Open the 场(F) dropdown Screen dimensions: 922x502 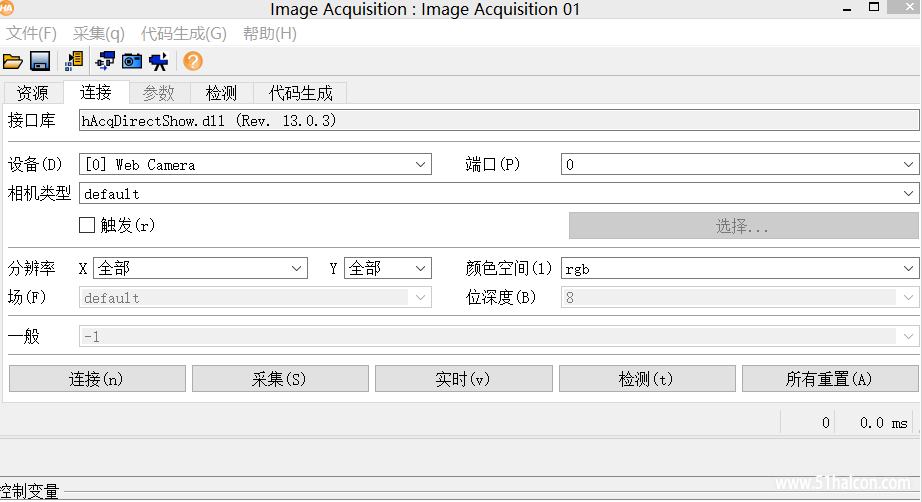point(255,297)
